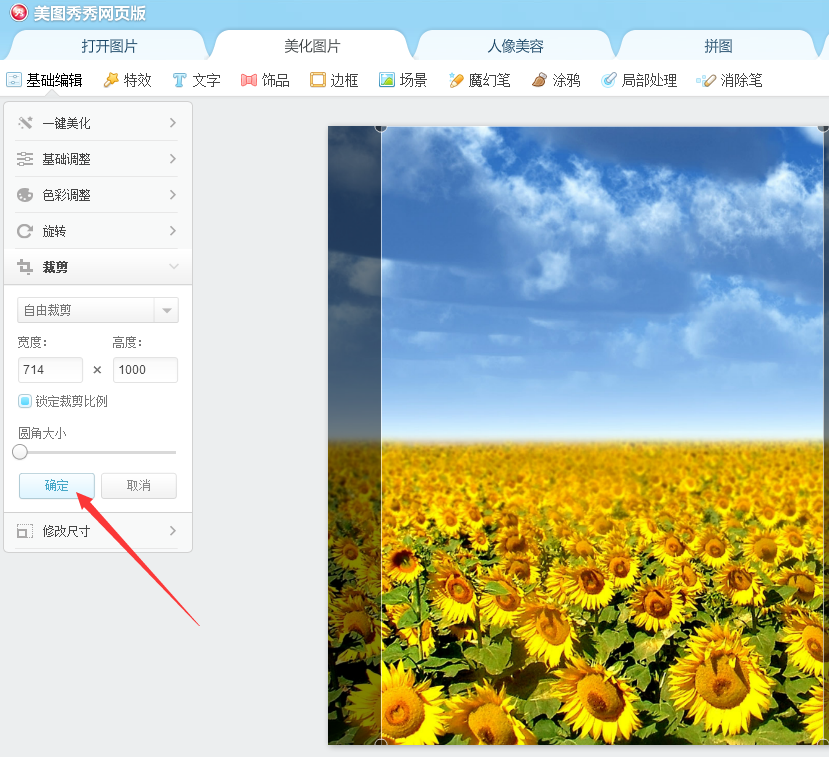Select the 魔幻笔 magic pen tool
This screenshot has height=757, width=829.
[479, 80]
